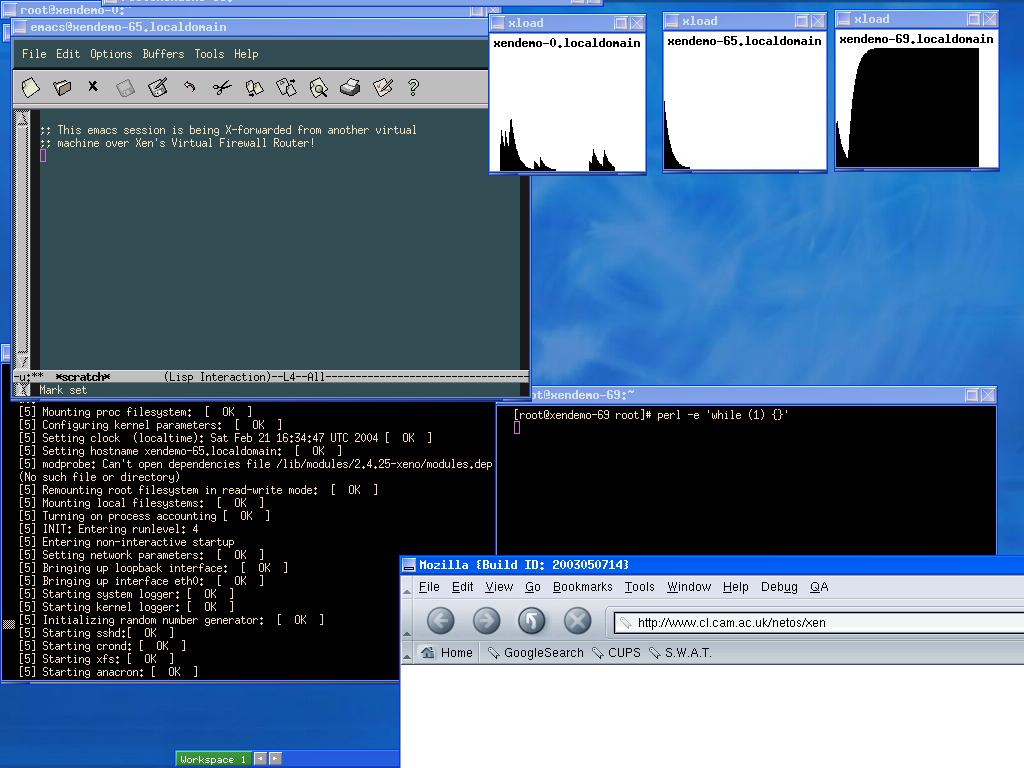Click the Emacs comment text 'Virtual Firewall Router!'

coord(243,143)
